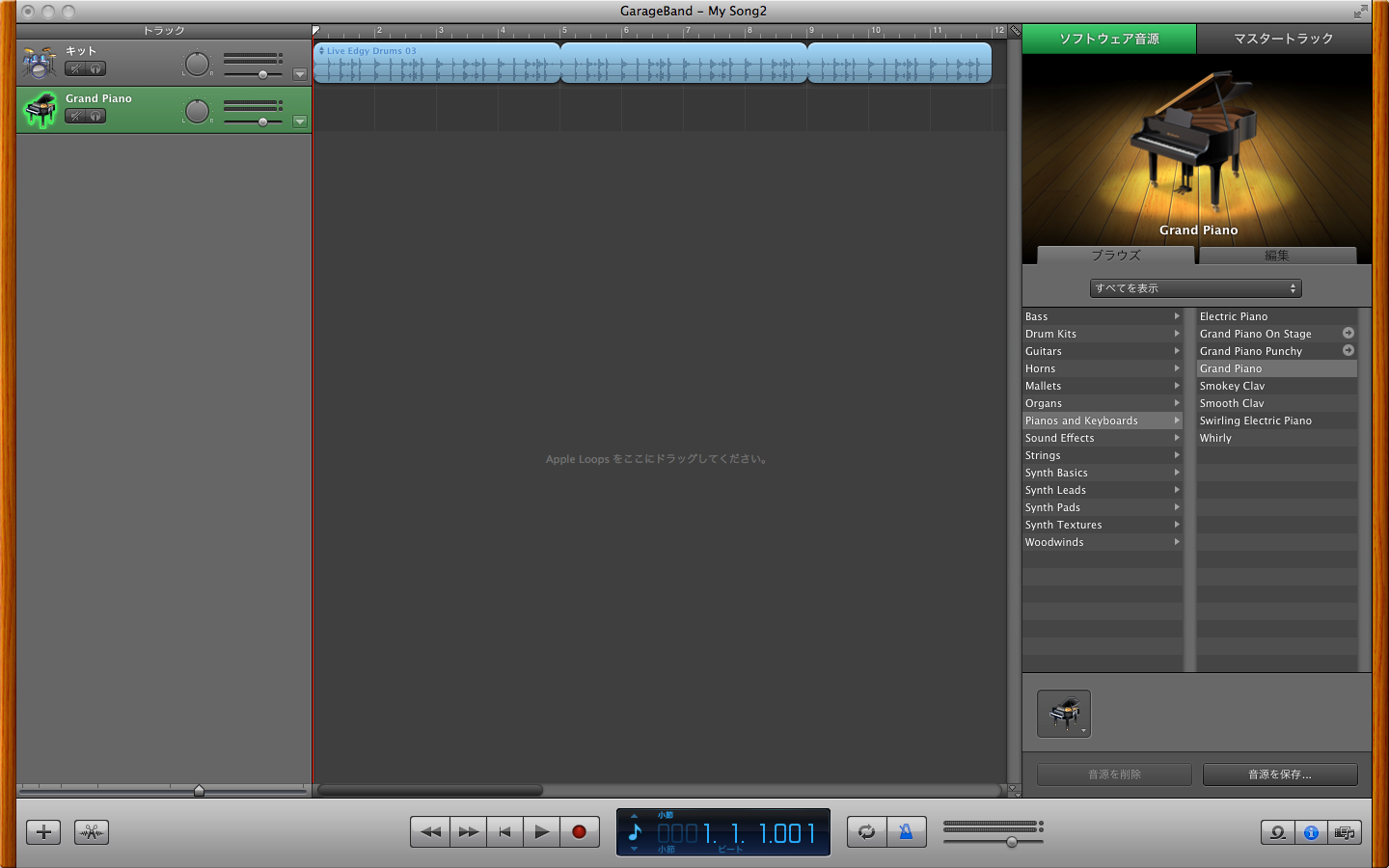
Task: Expand the Organs category
Action: coord(1103,403)
